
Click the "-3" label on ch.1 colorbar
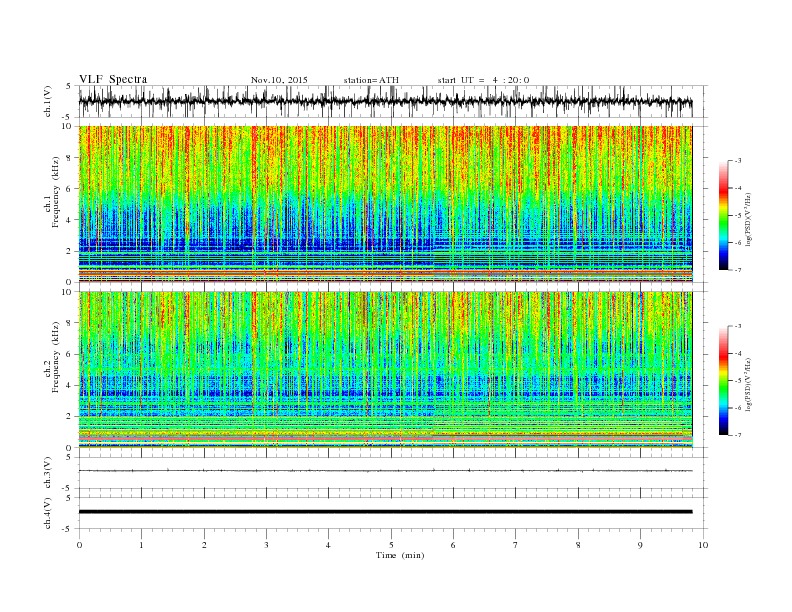click(x=737, y=161)
